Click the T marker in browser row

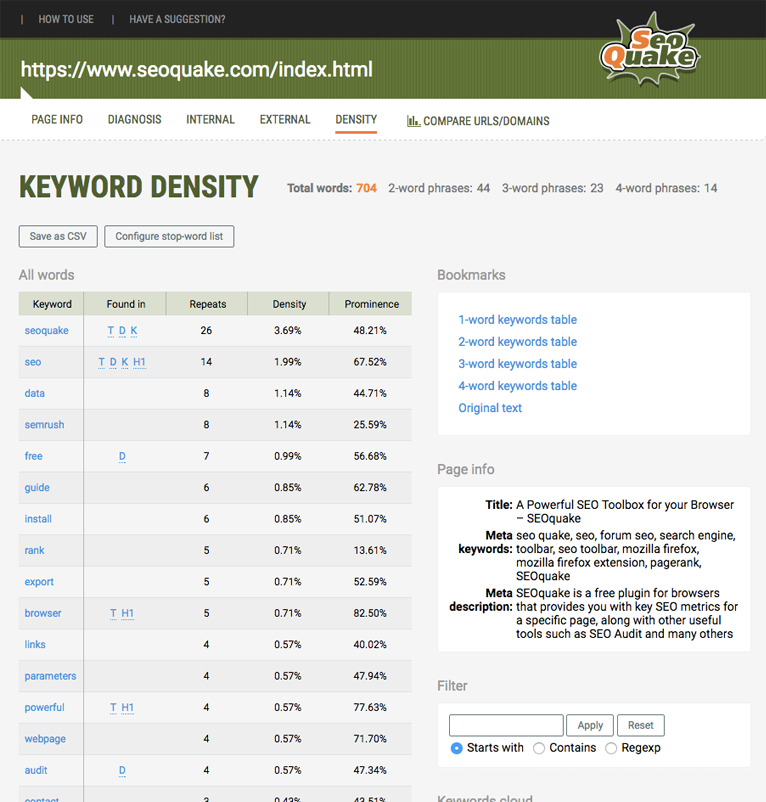(113, 613)
